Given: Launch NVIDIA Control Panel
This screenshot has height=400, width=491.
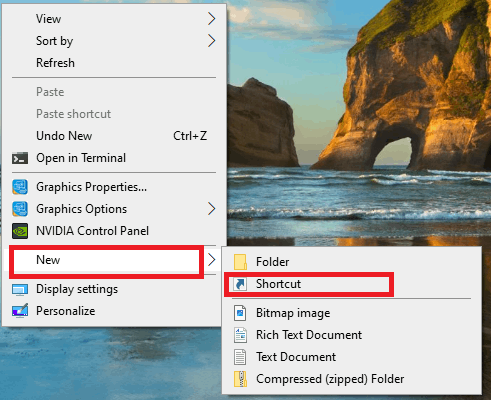Looking at the screenshot, I should 114,231.
